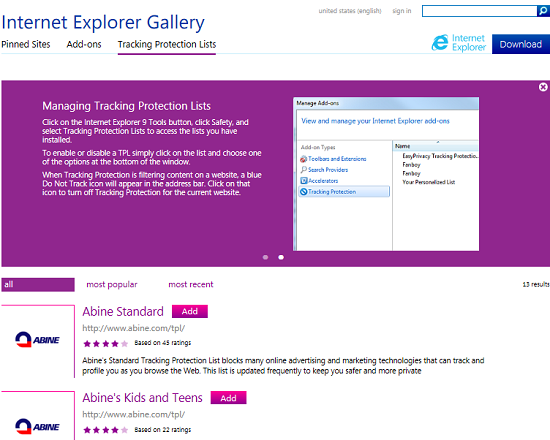Click the sign in link

[x=402, y=11]
